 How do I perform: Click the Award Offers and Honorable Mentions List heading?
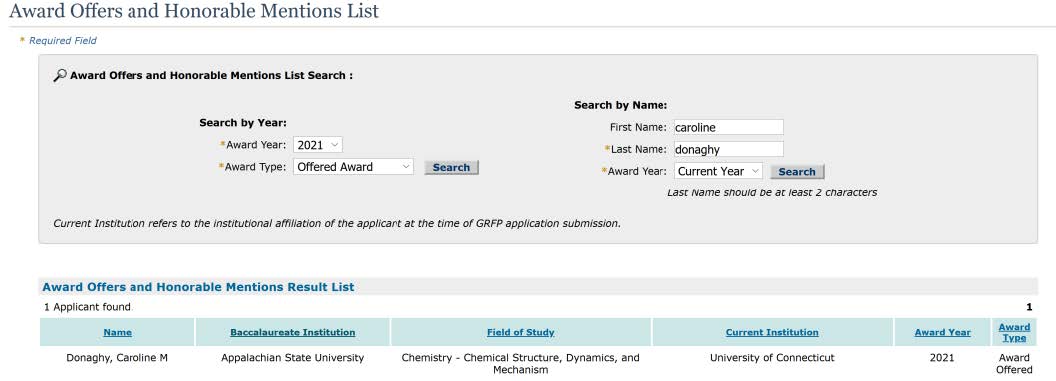pyautogui.click(x=194, y=11)
